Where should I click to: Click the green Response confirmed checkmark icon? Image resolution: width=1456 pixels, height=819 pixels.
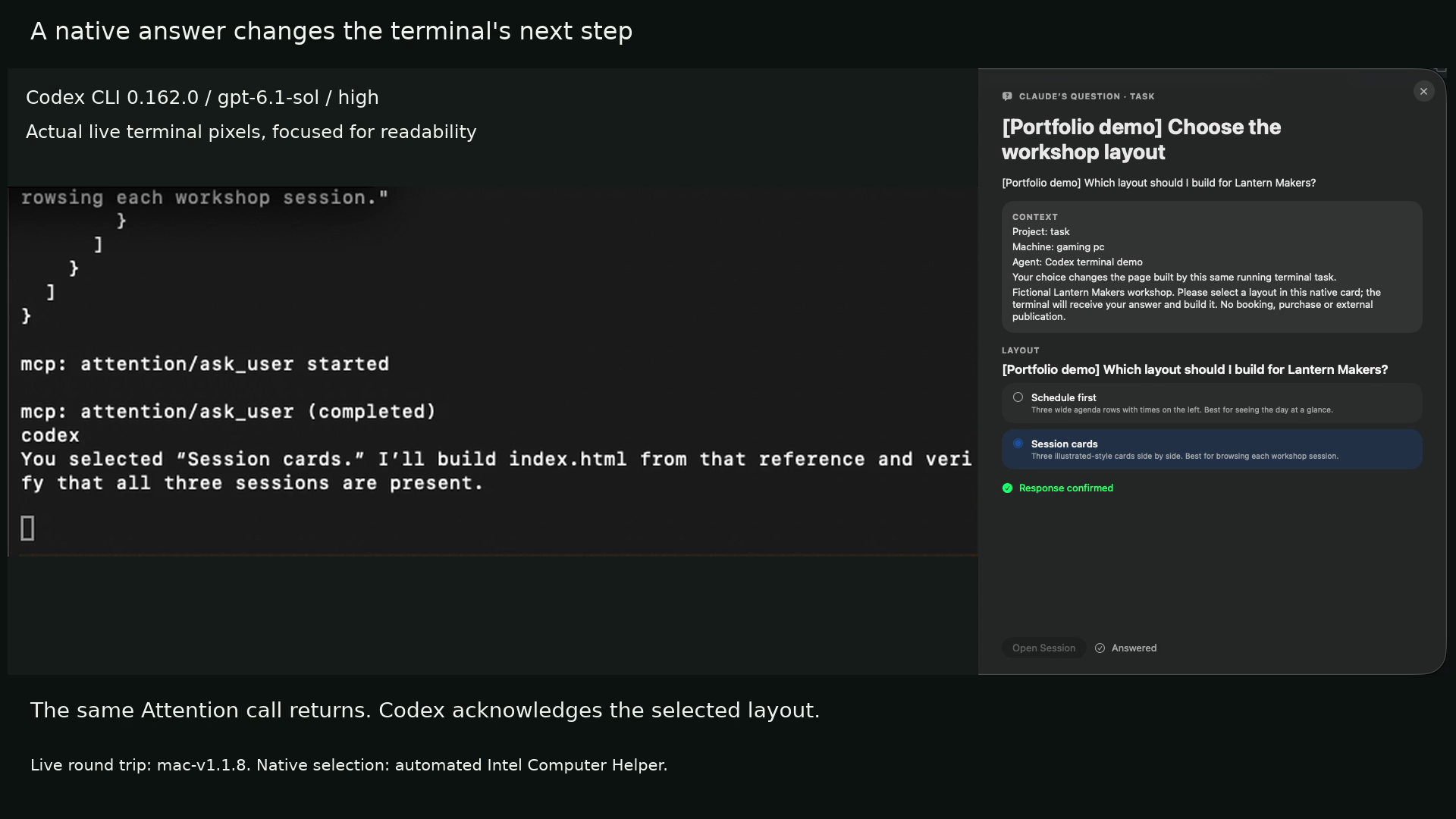click(1007, 488)
